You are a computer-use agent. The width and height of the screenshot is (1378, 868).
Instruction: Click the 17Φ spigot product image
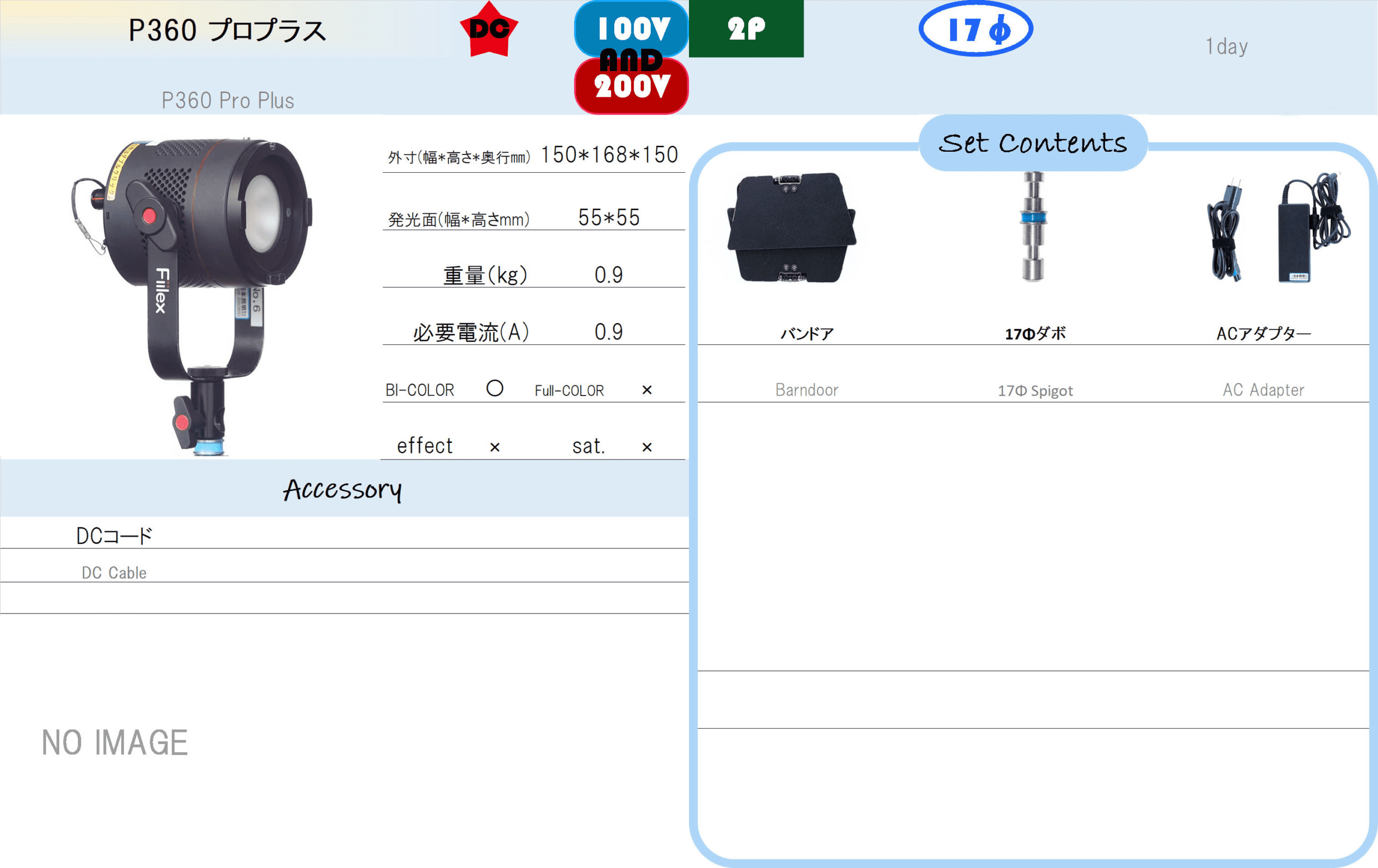[1033, 227]
